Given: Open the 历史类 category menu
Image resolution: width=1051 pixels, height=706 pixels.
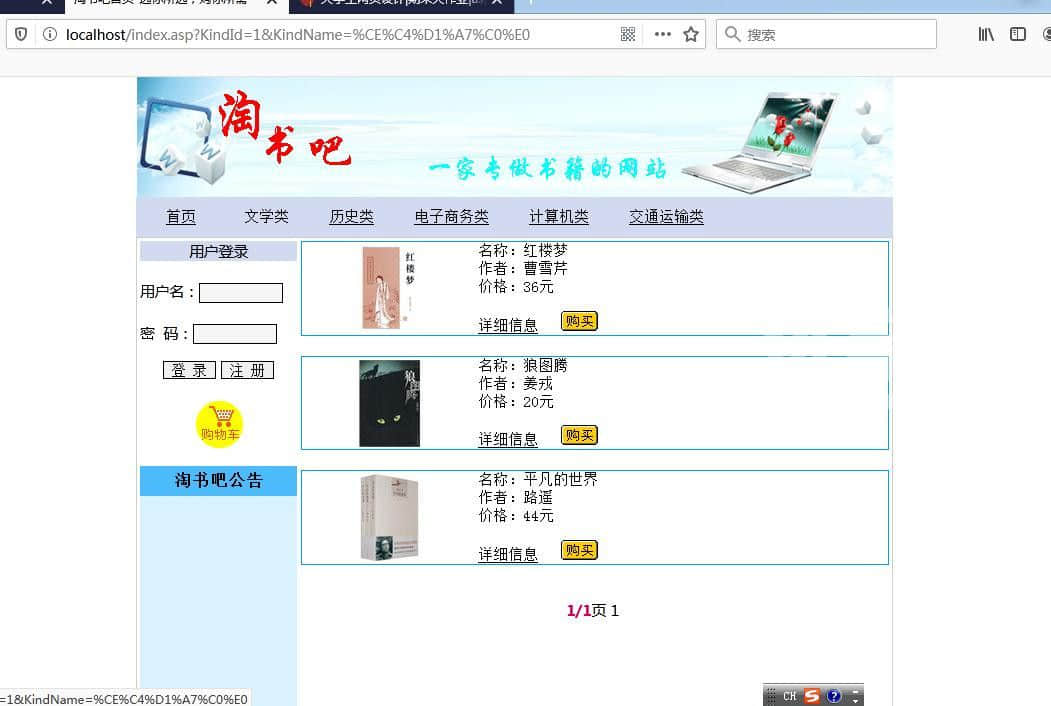Looking at the screenshot, I should pyautogui.click(x=351, y=217).
